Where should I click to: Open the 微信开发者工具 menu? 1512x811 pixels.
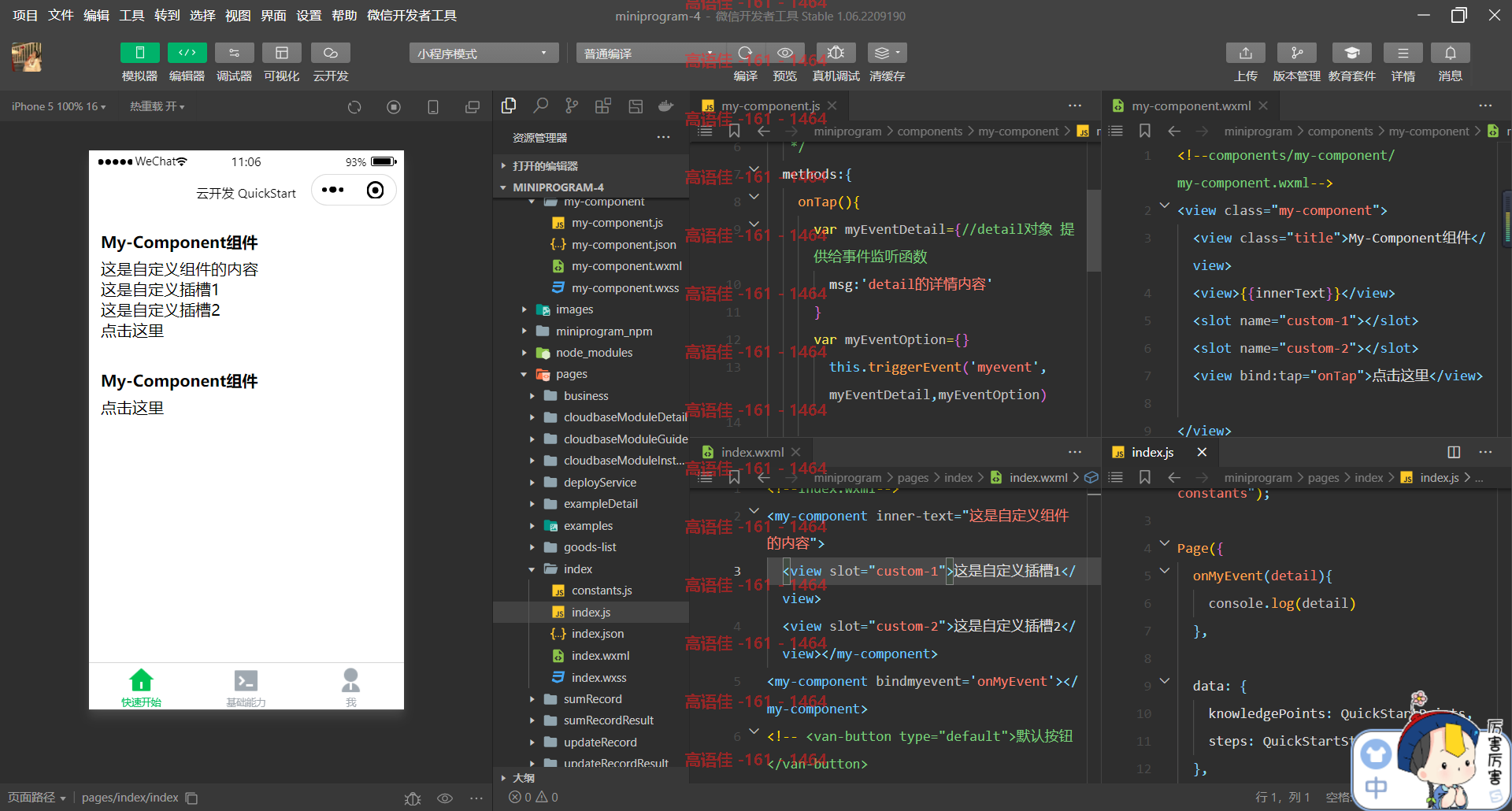[x=412, y=16]
